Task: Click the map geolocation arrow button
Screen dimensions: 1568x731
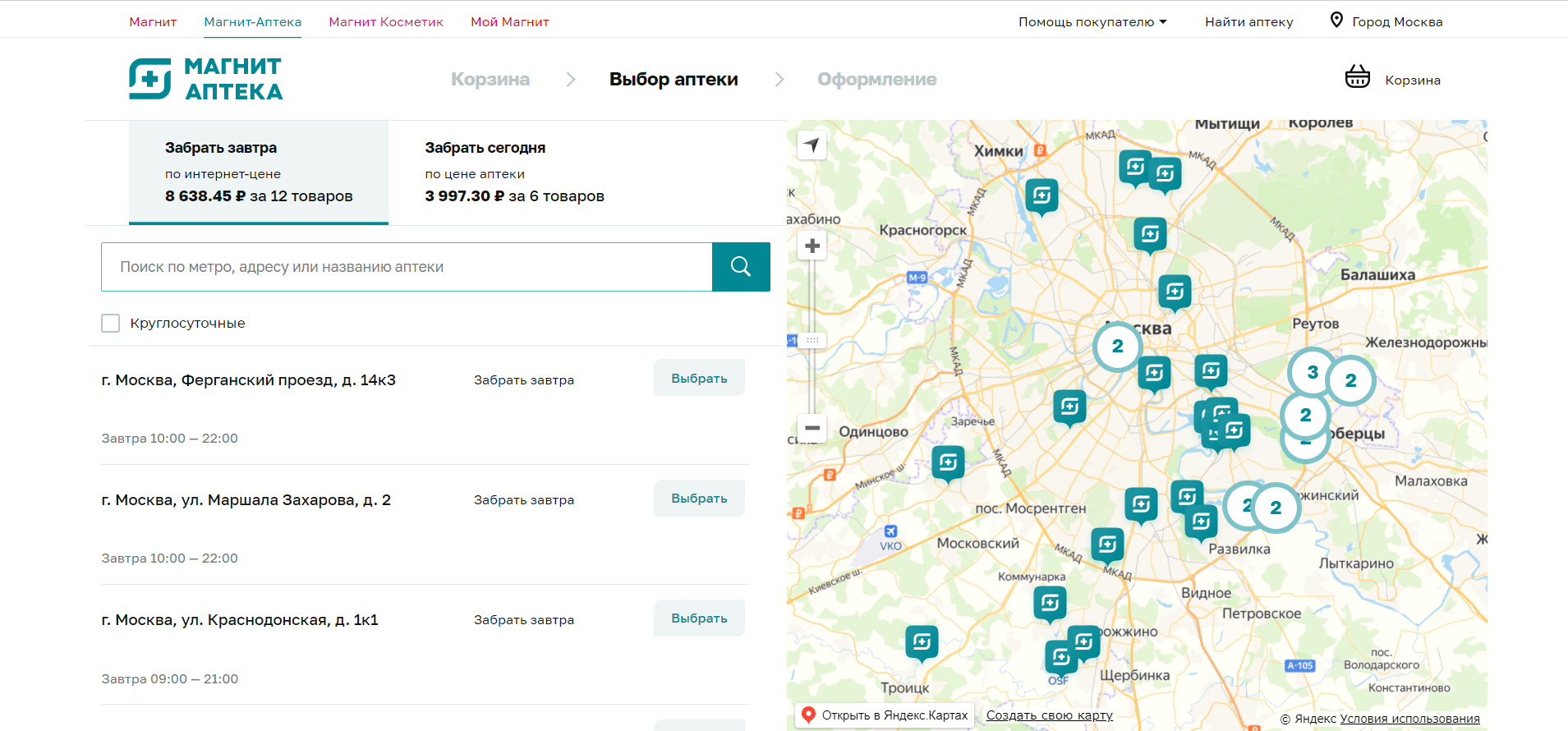Action: (x=812, y=145)
